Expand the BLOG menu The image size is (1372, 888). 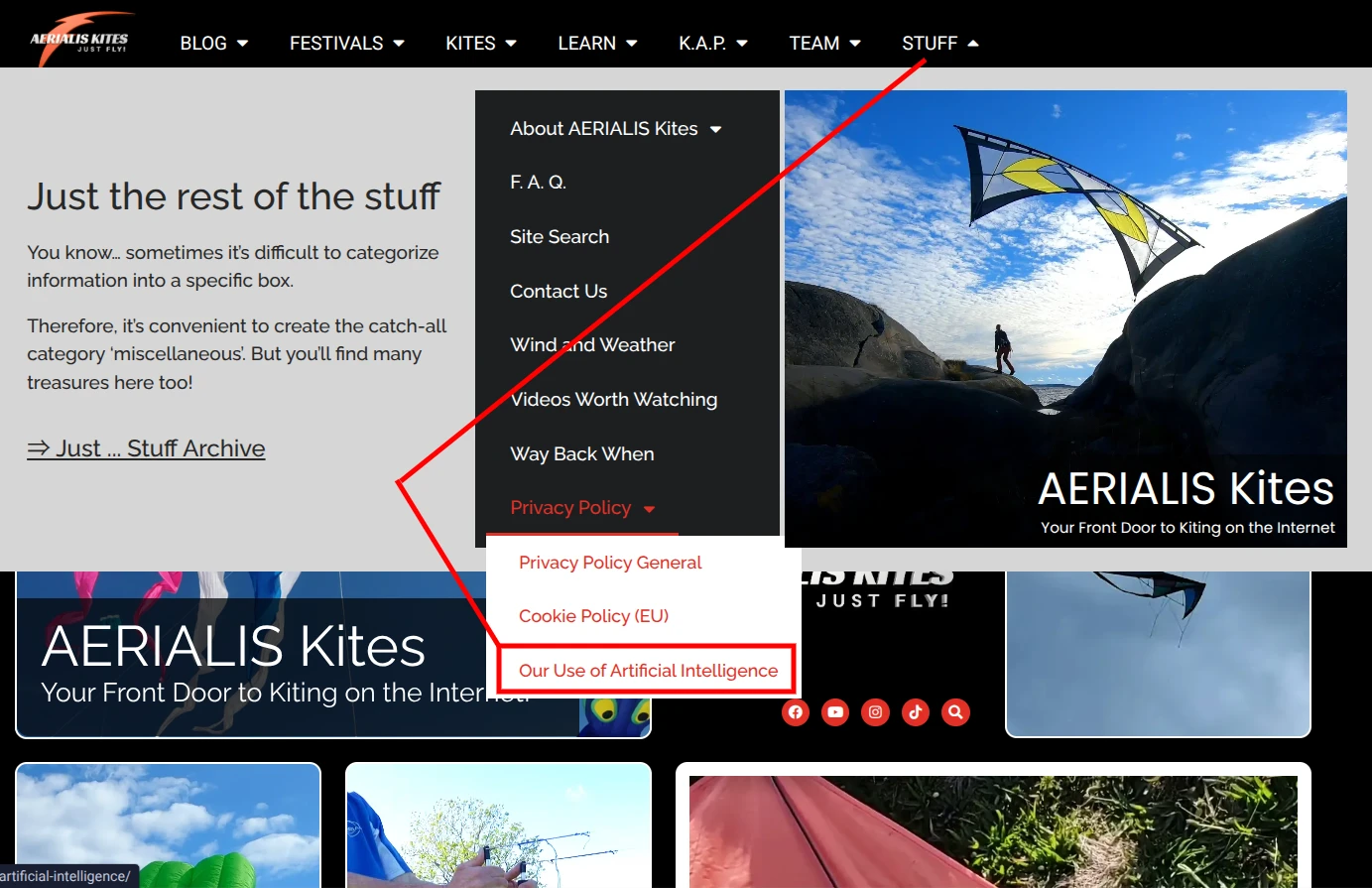pos(214,43)
